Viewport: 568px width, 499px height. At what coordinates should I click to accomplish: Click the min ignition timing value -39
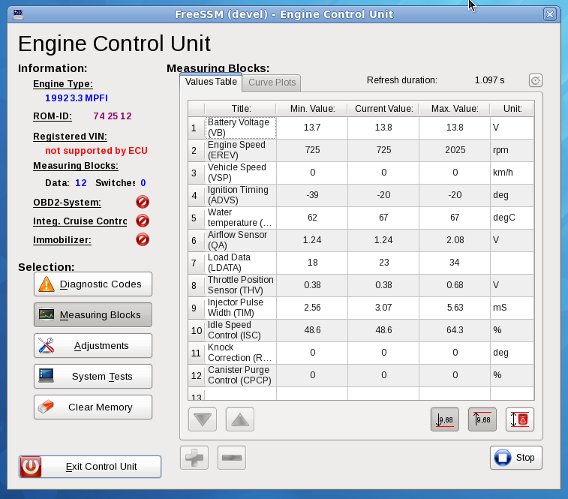coord(312,195)
